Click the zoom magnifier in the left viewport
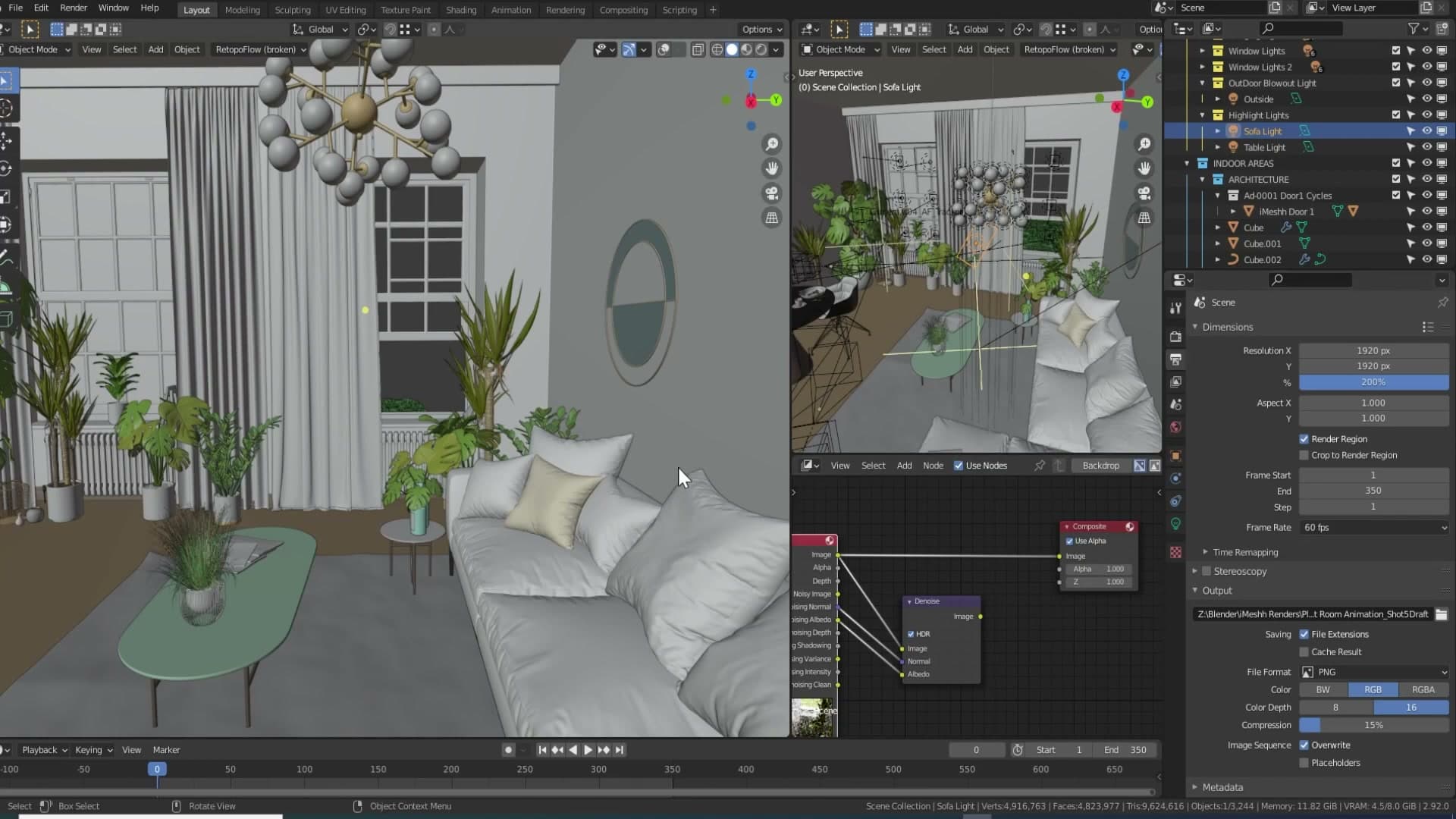Screen dimensions: 1456x819 pos(771,144)
